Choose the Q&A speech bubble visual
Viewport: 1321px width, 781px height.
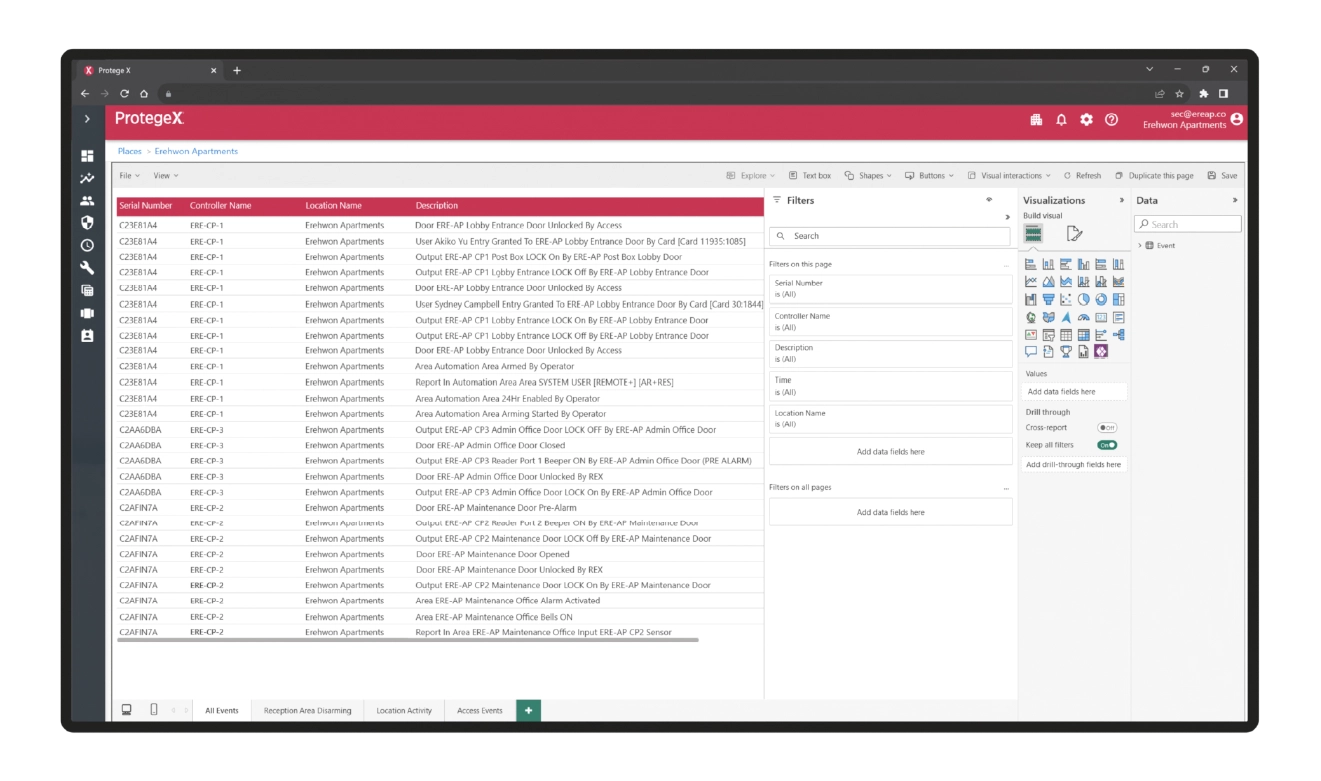click(1031, 352)
